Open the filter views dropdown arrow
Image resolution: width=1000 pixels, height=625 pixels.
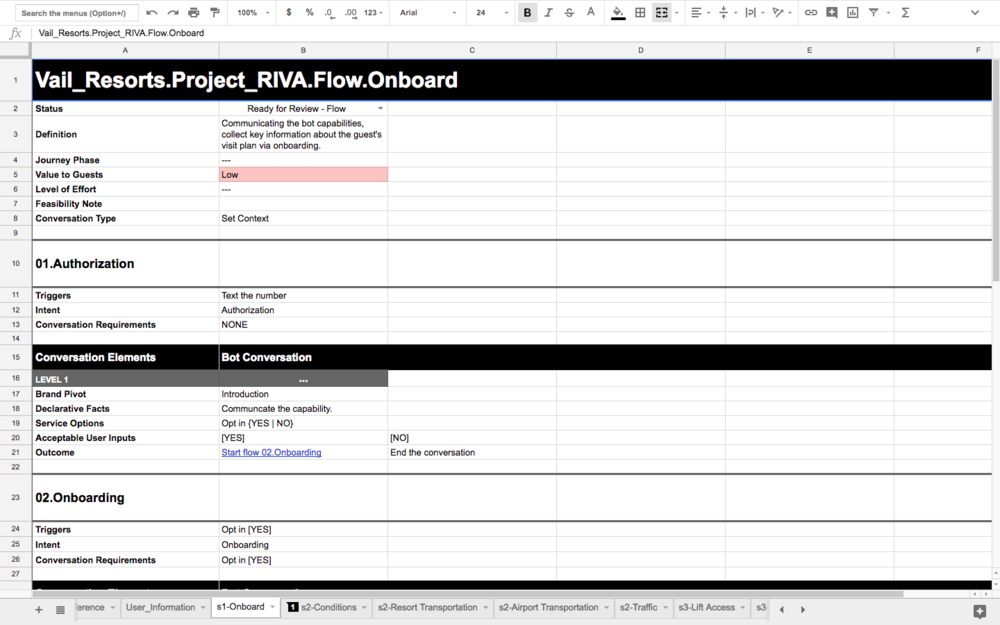pos(888,13)
